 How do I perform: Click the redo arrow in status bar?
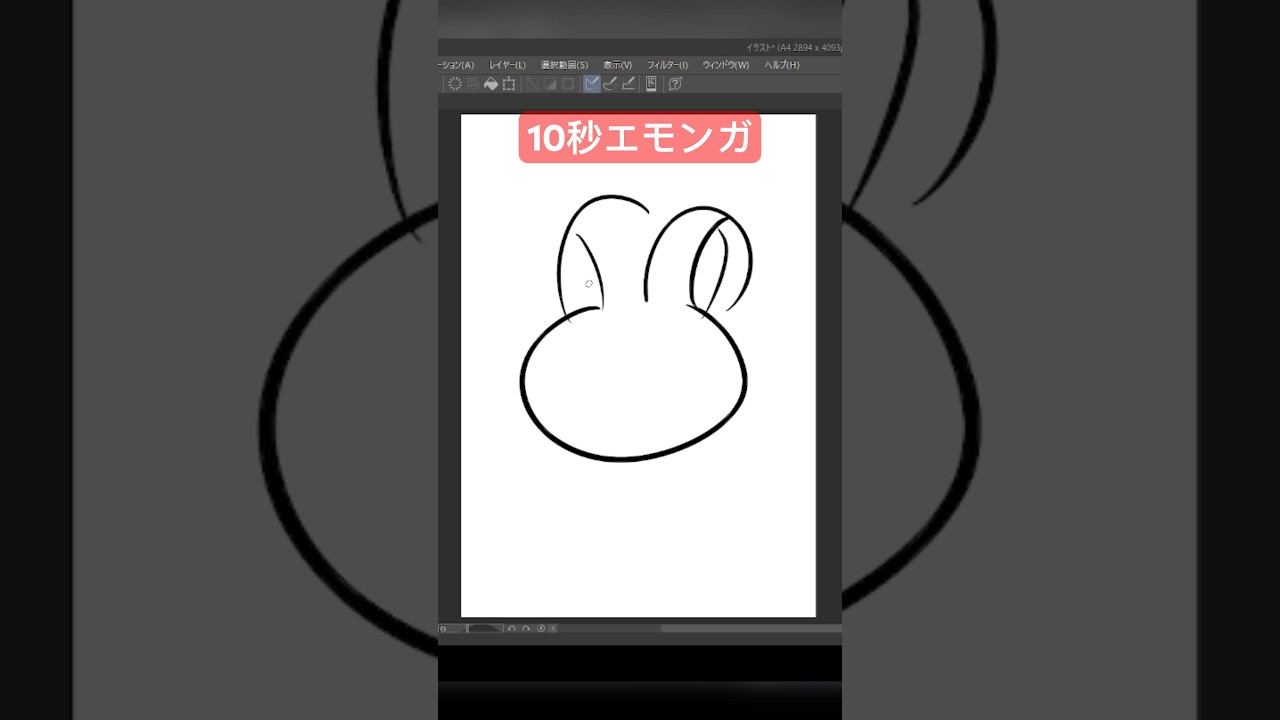pyautogui.click(x=525, y=628)
